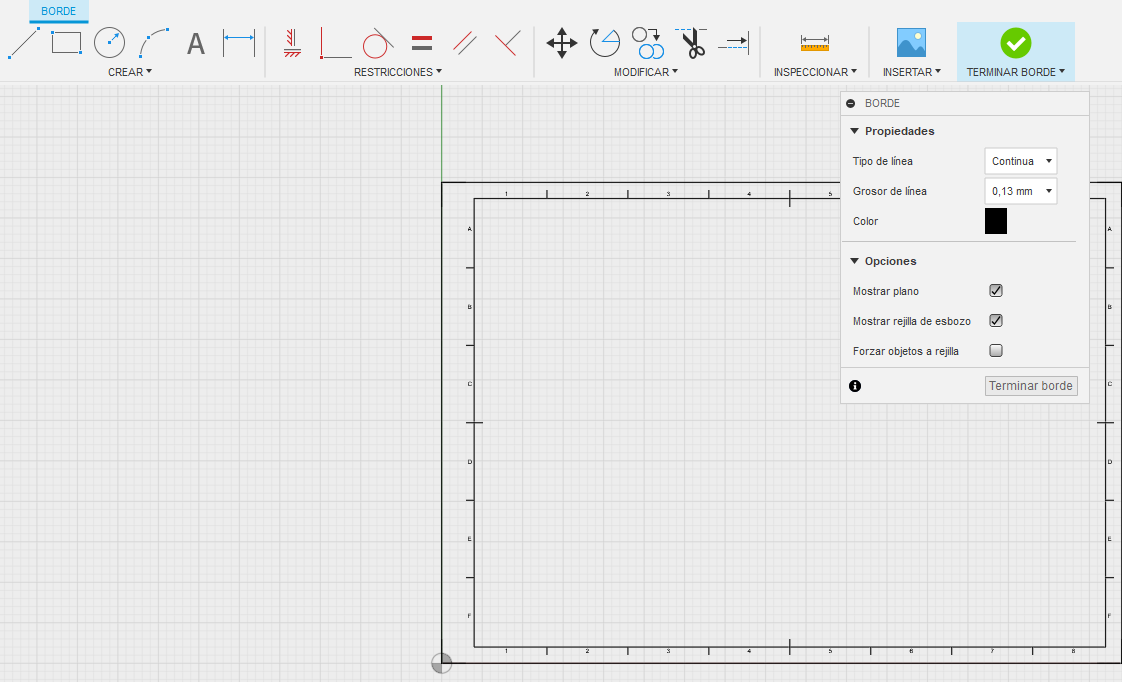Image resolution: width=1122 pixels, height=682 pixels.
Task: Open Tipo de línea Continua dropdown
Action: (x=1021, y=161)
